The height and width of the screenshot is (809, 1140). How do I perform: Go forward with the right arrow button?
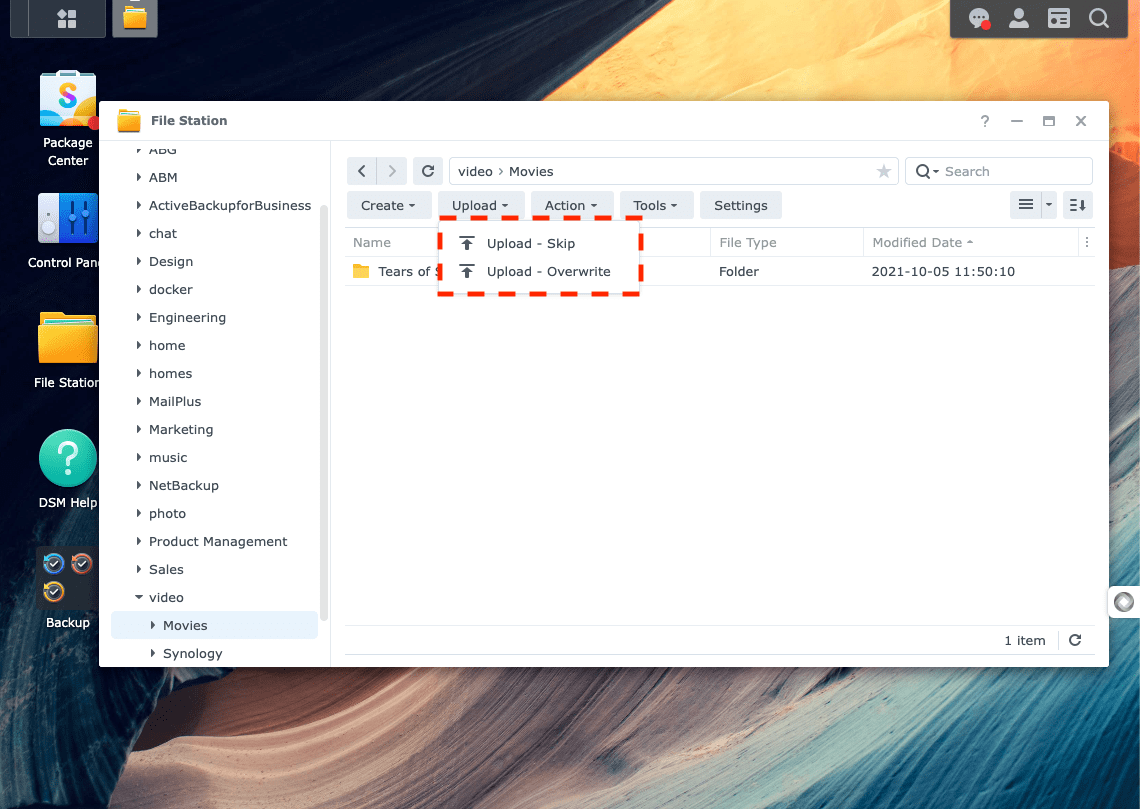(392, 172)
